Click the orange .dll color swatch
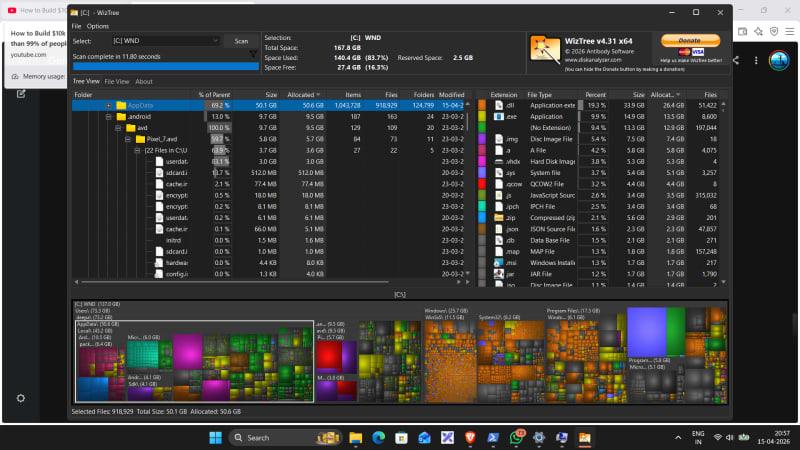Image resolution: width=800 pixels, height=450 pixels. click(482, 105)
